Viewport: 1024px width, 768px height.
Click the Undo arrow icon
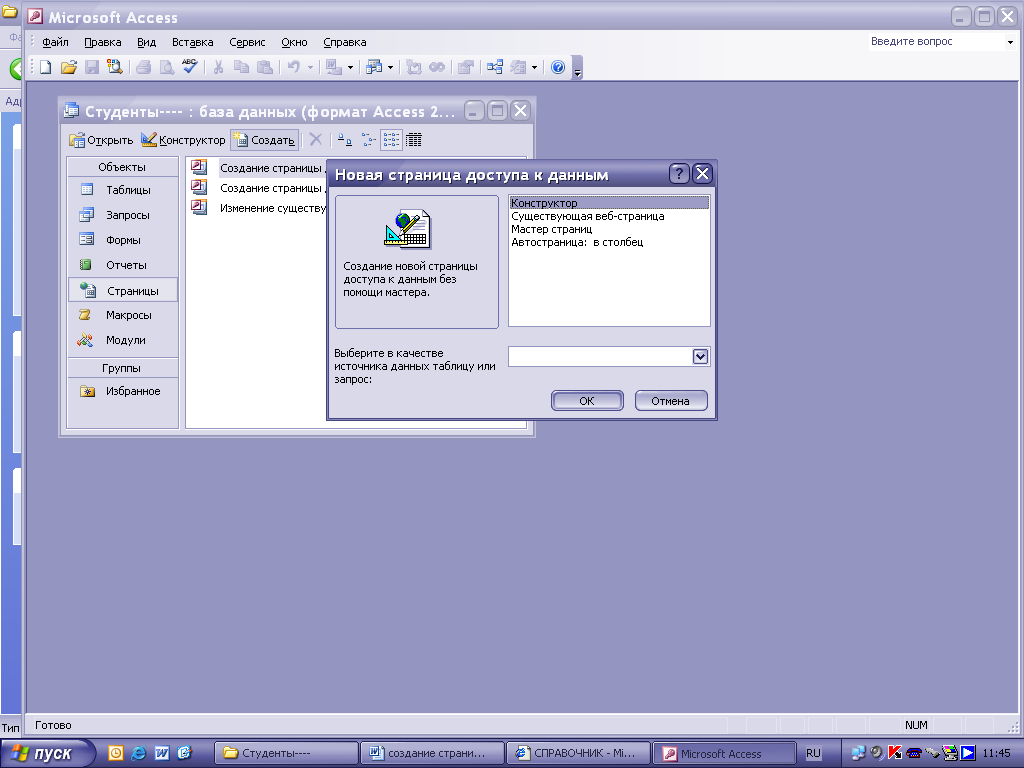294,67
